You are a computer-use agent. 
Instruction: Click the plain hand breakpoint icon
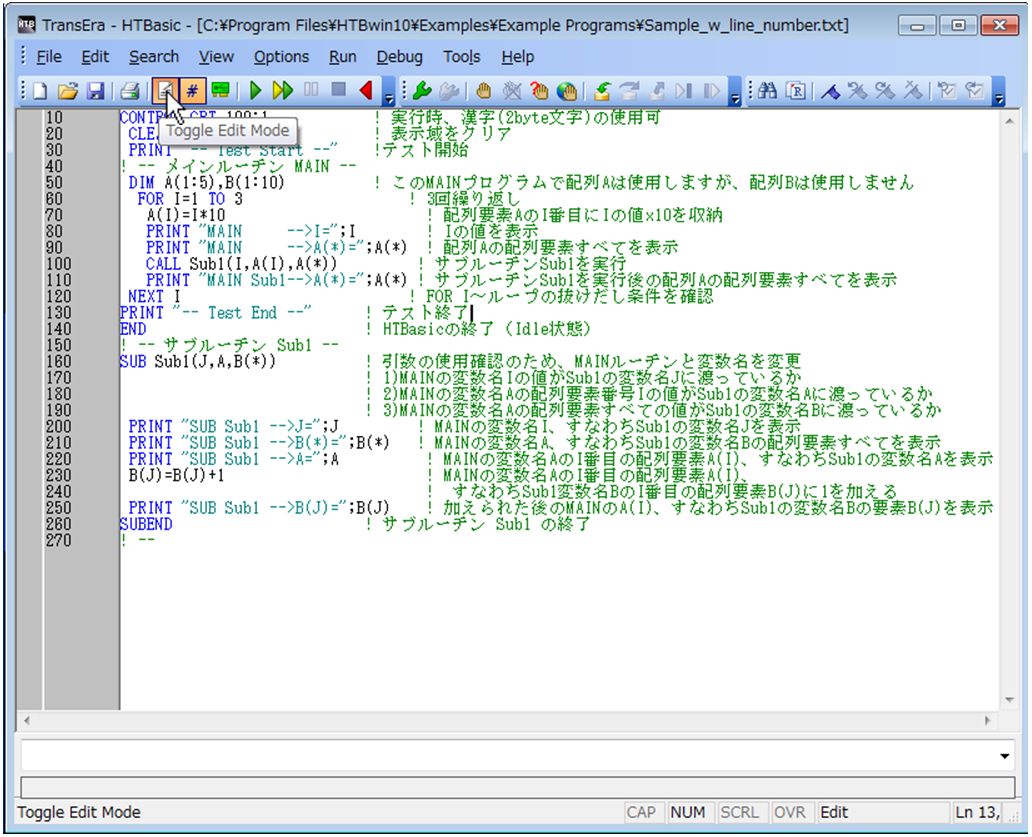pos(484,91)
